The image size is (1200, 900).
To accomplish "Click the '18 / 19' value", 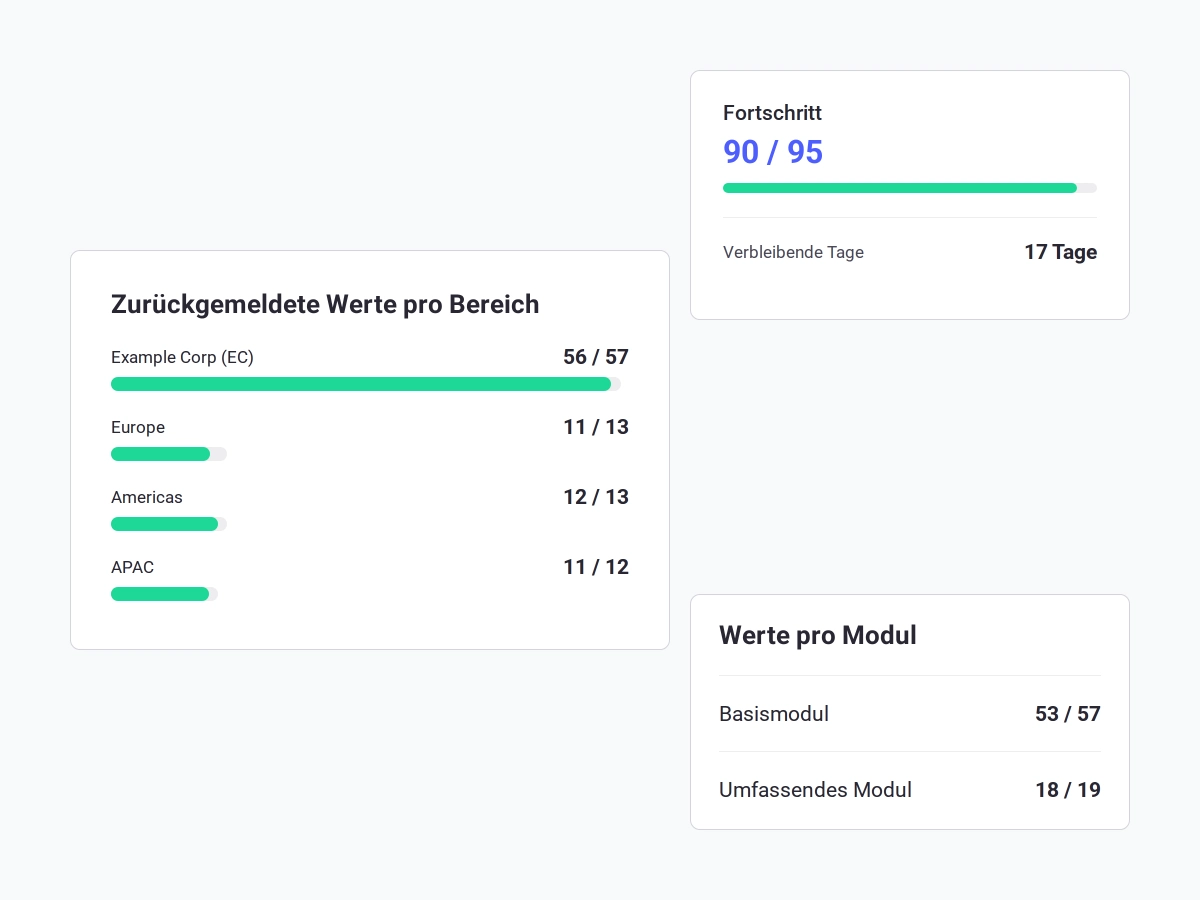I will (x=1068, y=790).
